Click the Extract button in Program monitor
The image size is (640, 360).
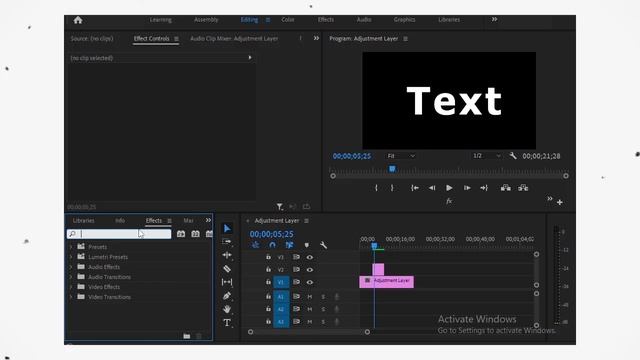tap(523, 188)
